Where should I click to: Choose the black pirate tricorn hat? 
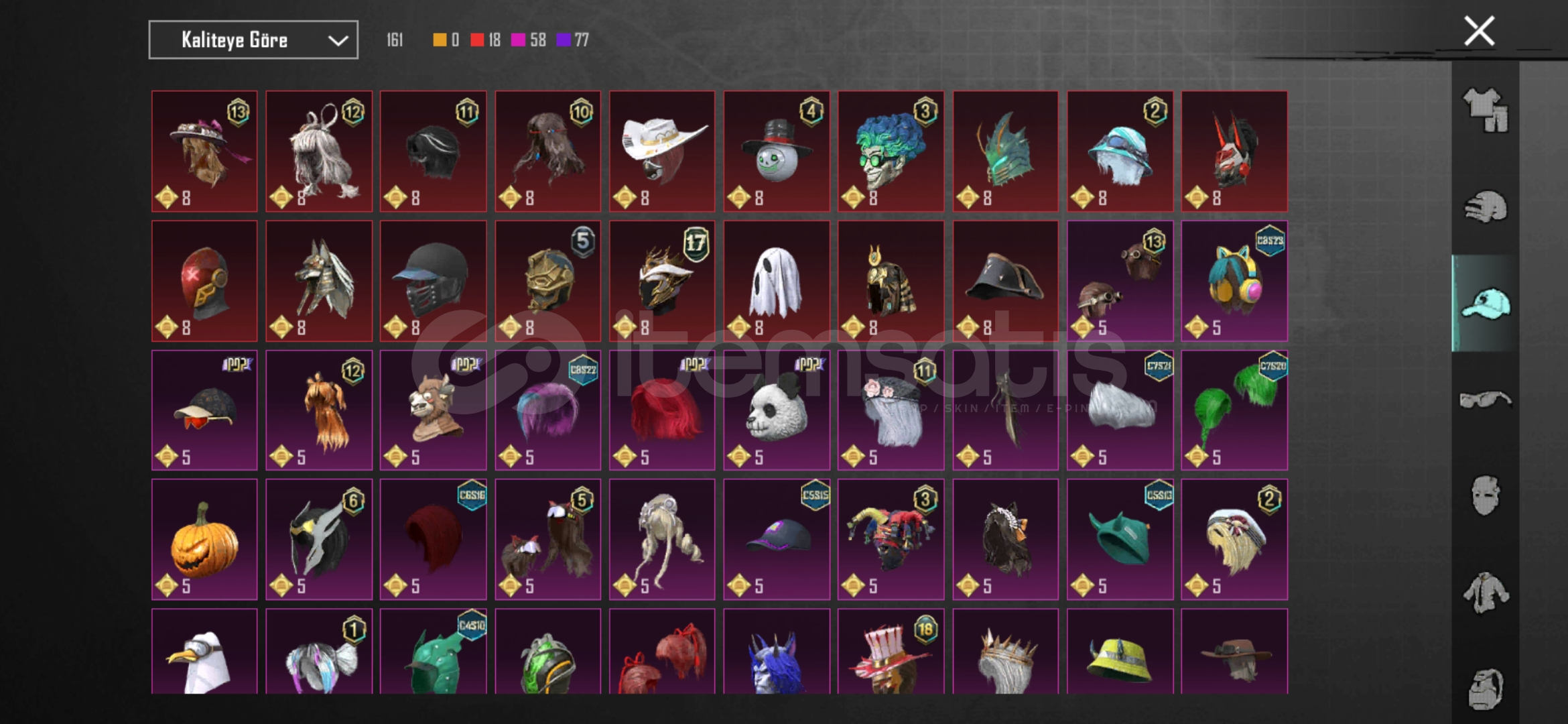point(1006,282)
